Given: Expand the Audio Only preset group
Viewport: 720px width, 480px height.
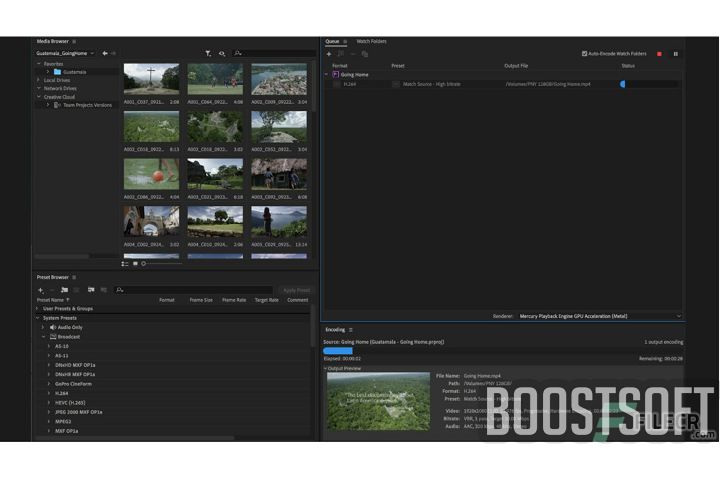Looking at the screenshot, I should coord(43,328).
